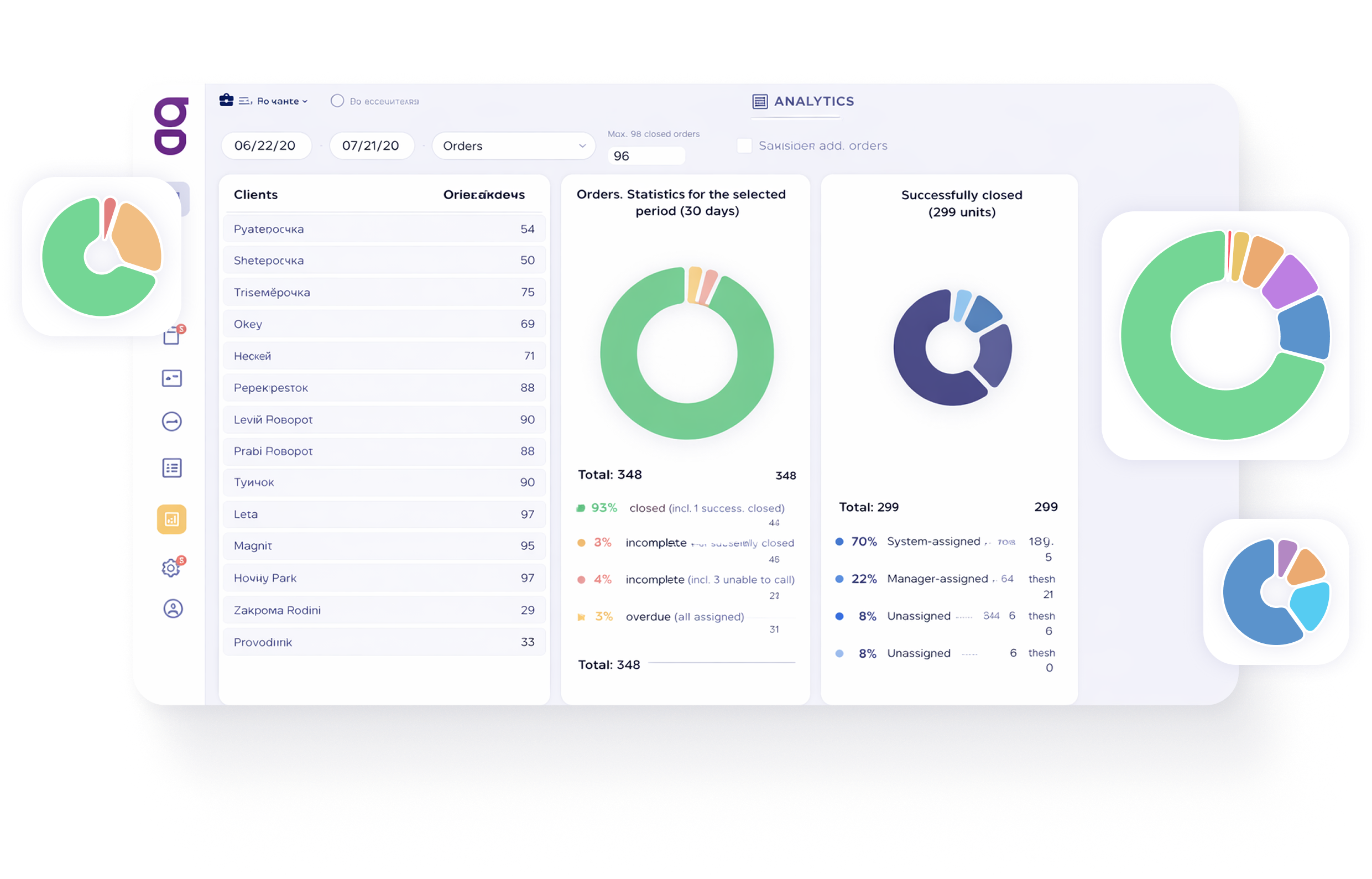Open the list view icon in the sidebar
Viewport: 1372px width, 879px height.
click(172, 468)
